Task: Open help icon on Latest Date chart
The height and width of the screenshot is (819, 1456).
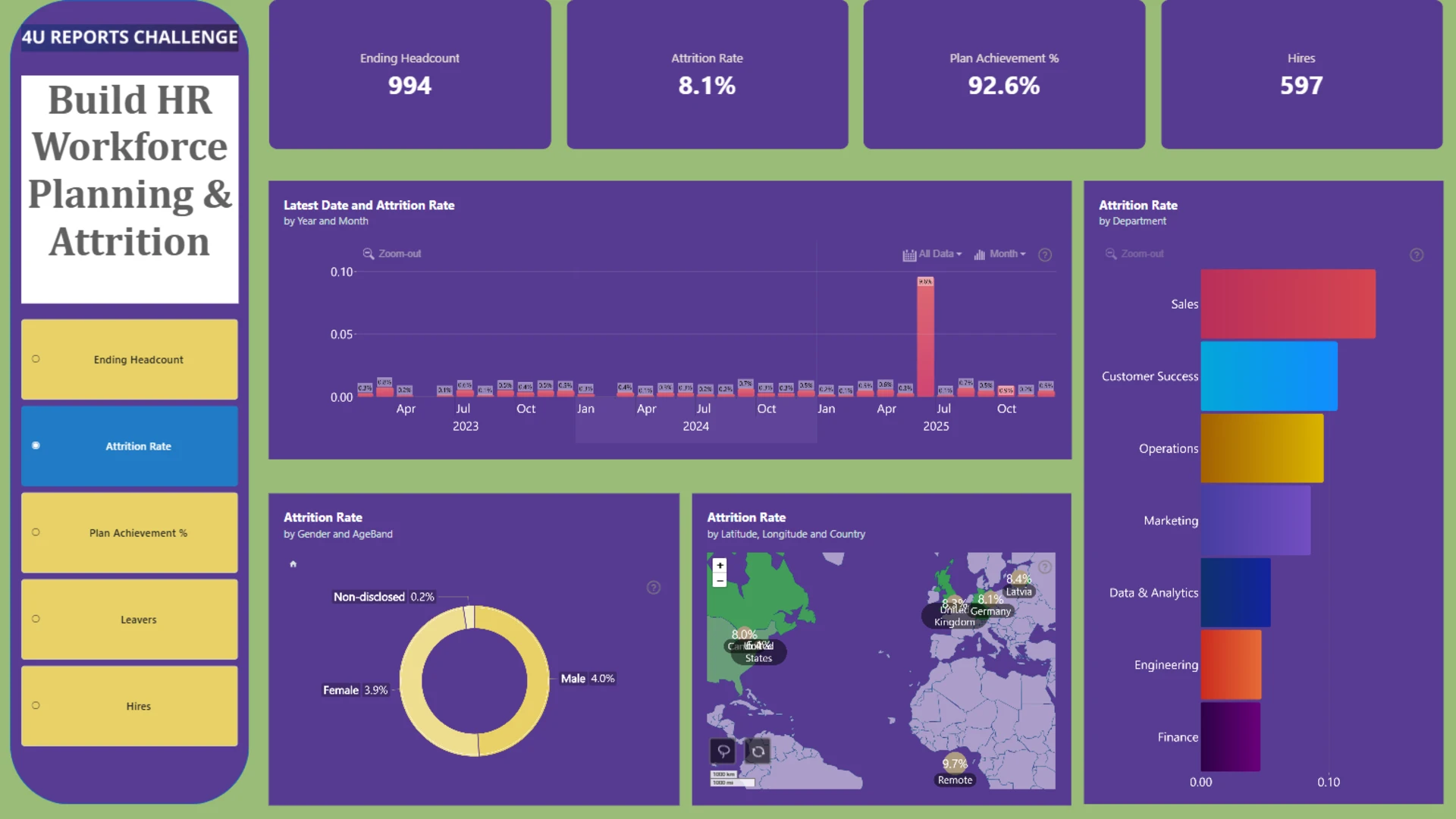Action: pyautogui.click(x=1045, y=255)
